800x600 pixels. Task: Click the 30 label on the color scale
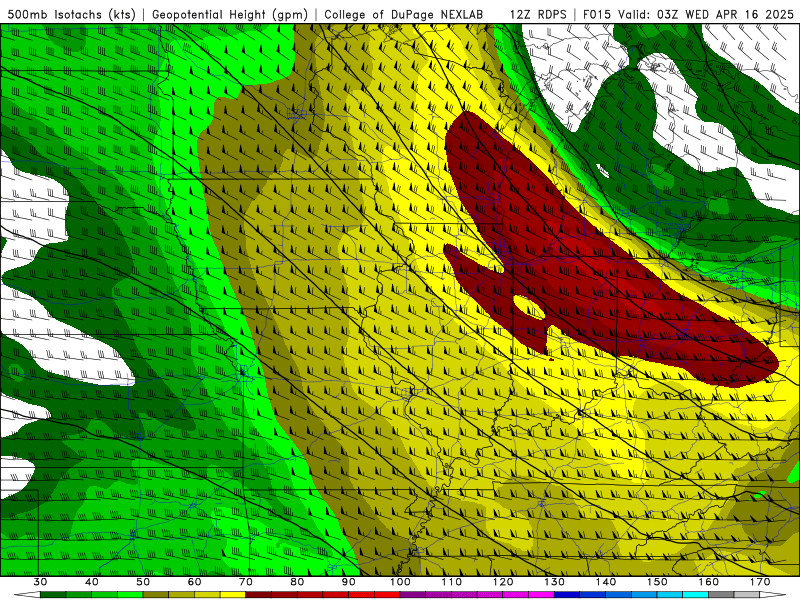40,582
